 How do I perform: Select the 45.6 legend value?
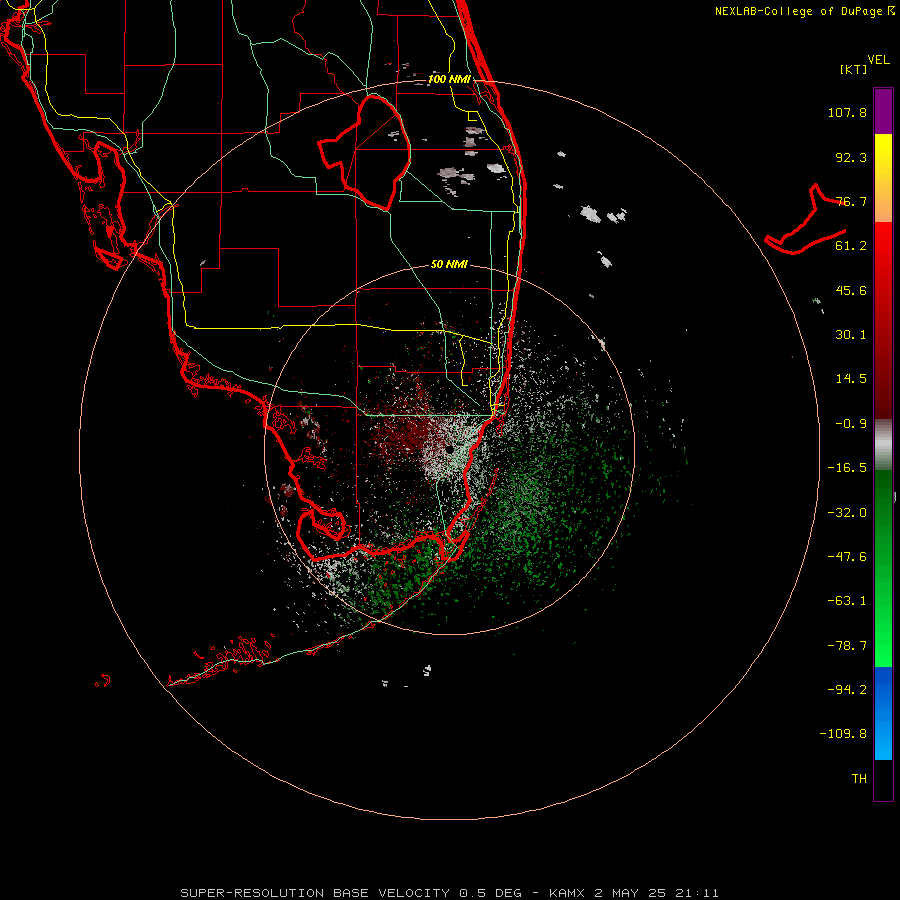click(x=851, y=290)
